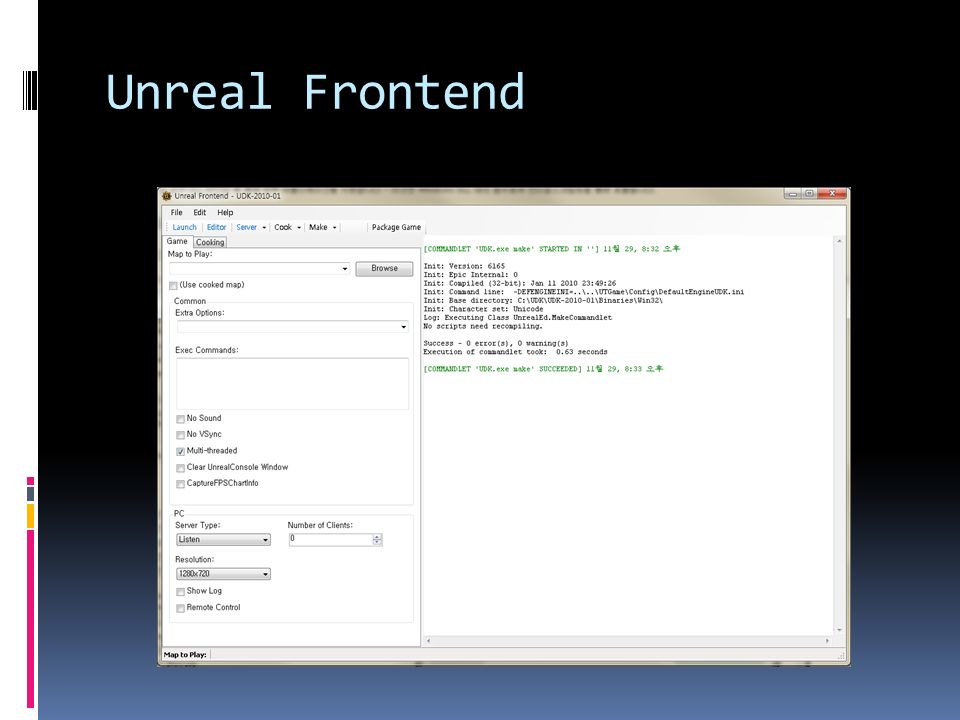Image resolution: width=960 pixels, height=720 pixels.
Task: Click the Unreal Frontend app icon in title bar
Action: pos(167,196)
